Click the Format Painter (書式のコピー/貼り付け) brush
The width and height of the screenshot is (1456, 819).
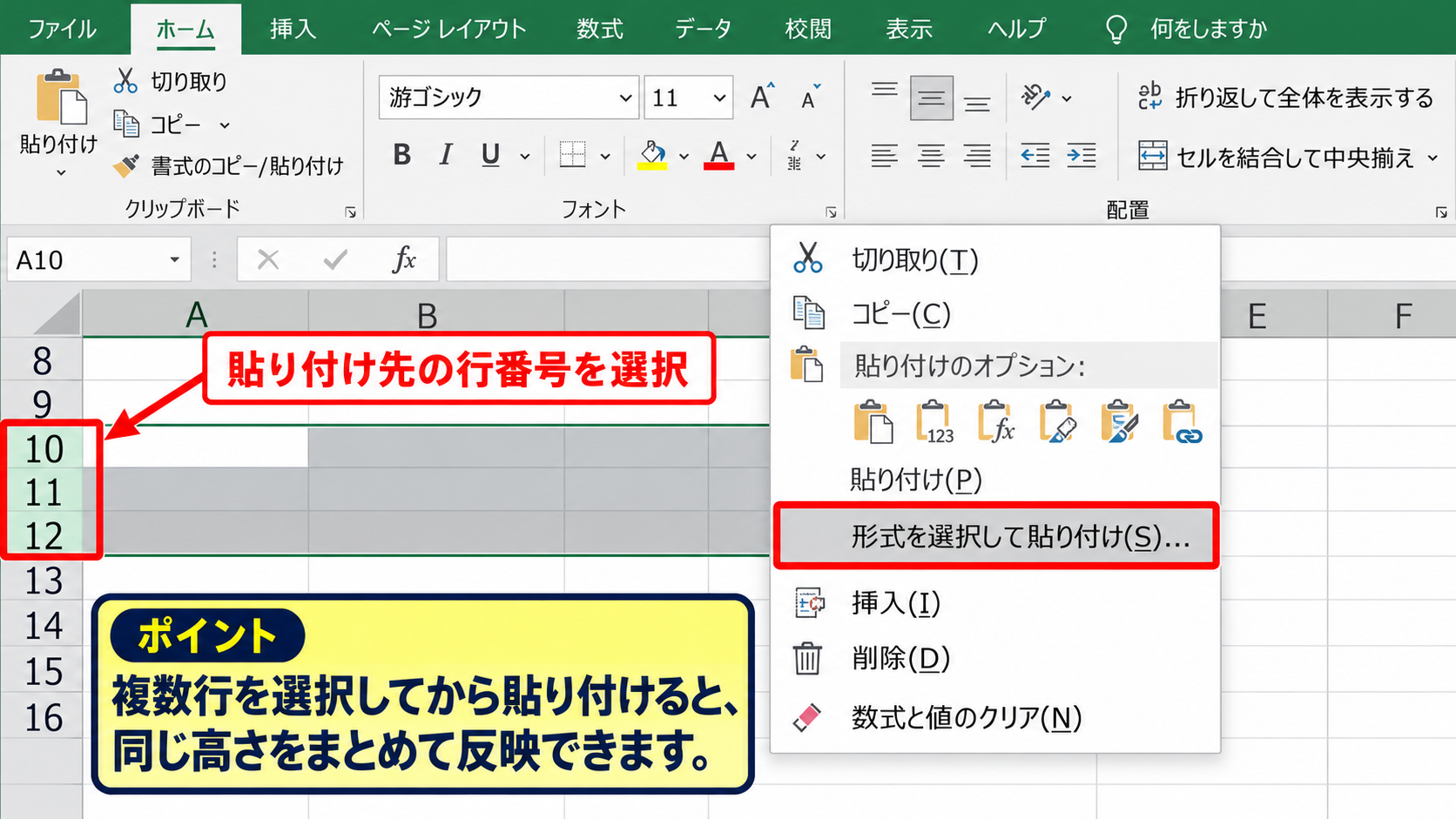(x=126, y=165)
